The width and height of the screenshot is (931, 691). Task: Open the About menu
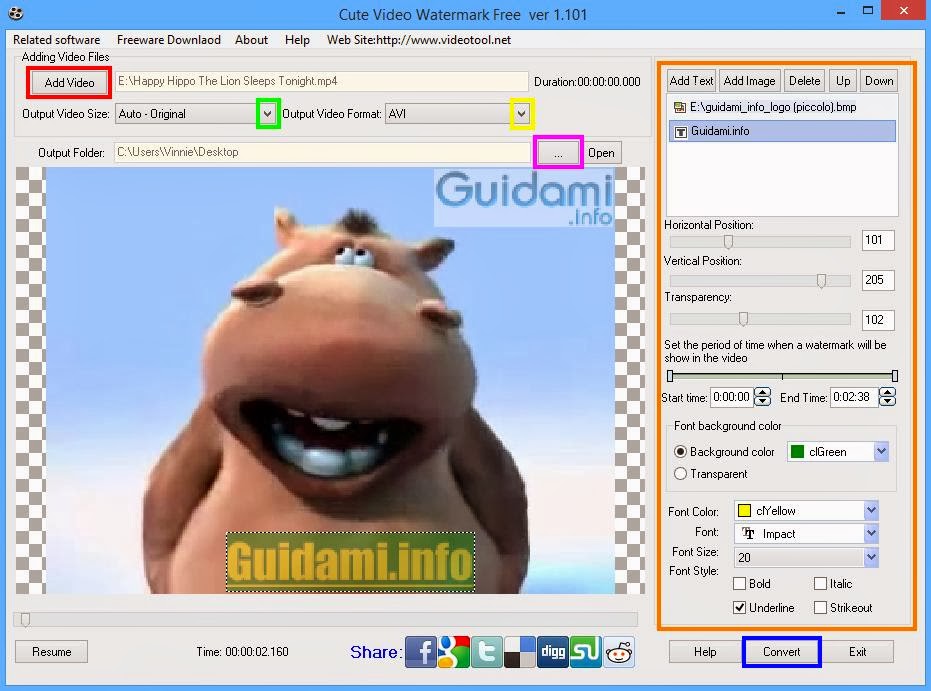pos(251,40)
